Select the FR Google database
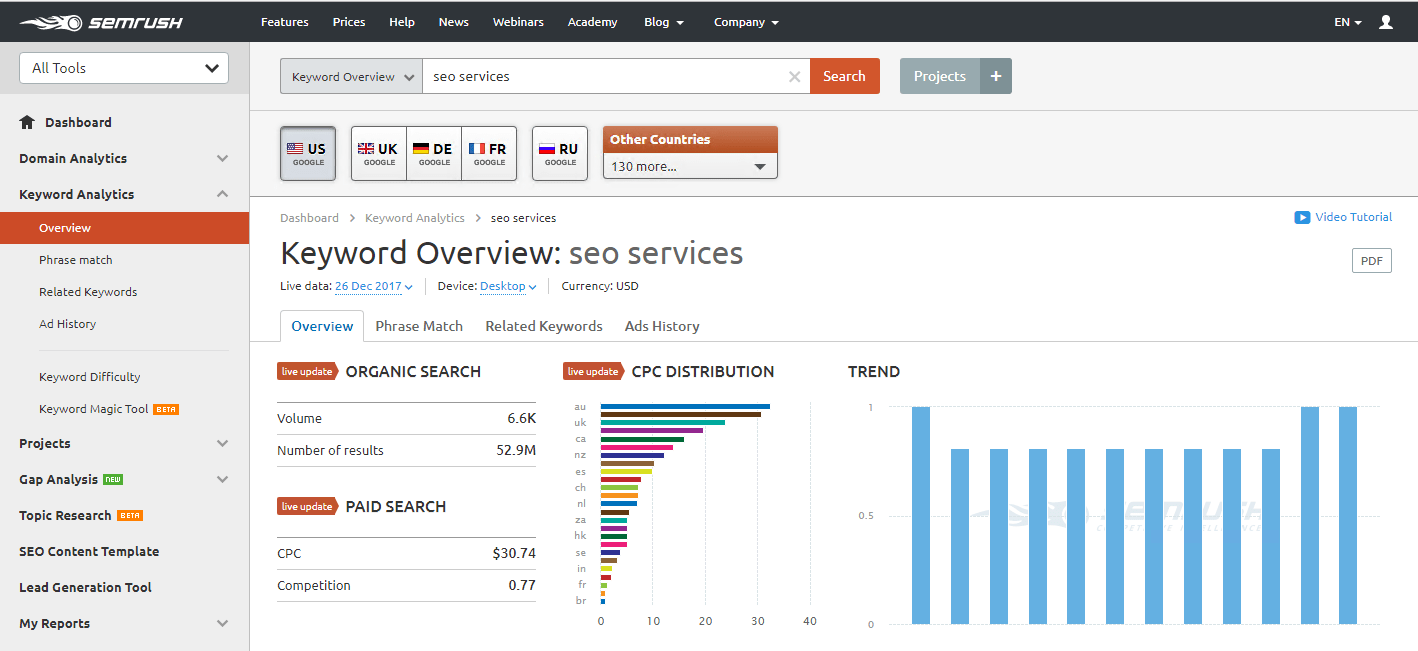 (x=489, y=154)
